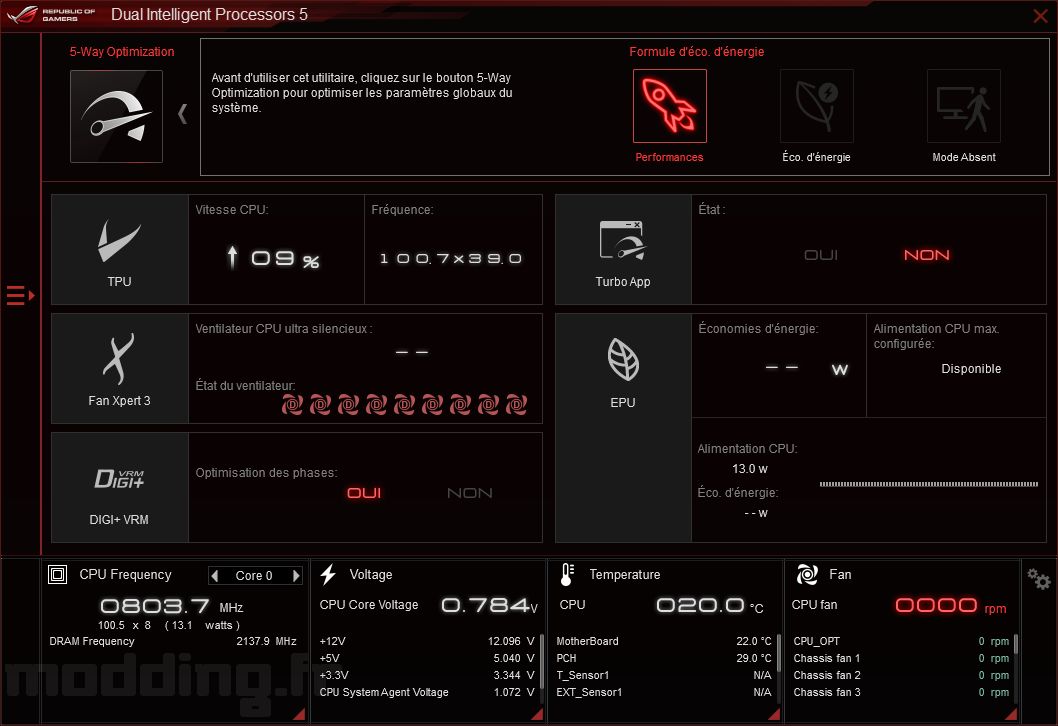Click the CPU System Agent Voltage row
The image size is (1058, 726).
point(426,692)
